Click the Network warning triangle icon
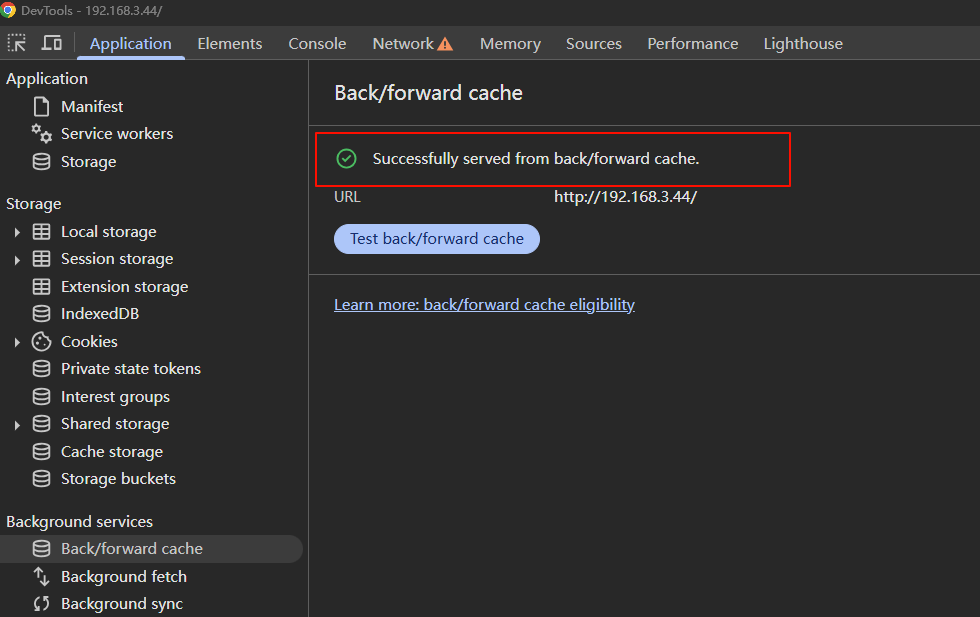 (445, 44)
